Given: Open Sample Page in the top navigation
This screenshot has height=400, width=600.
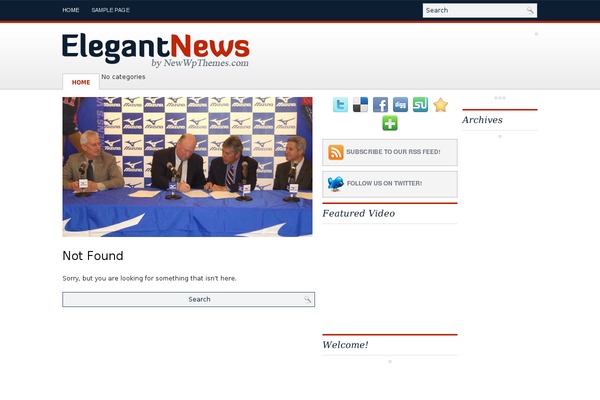Looking at the screenshot, I should click(x=111, y=10).
